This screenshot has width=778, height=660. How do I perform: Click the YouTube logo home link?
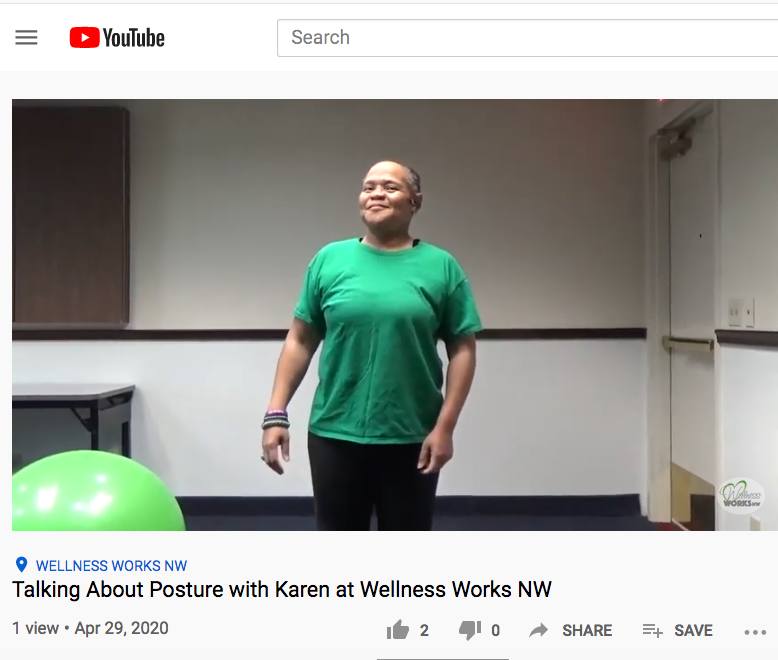[117, 38]
